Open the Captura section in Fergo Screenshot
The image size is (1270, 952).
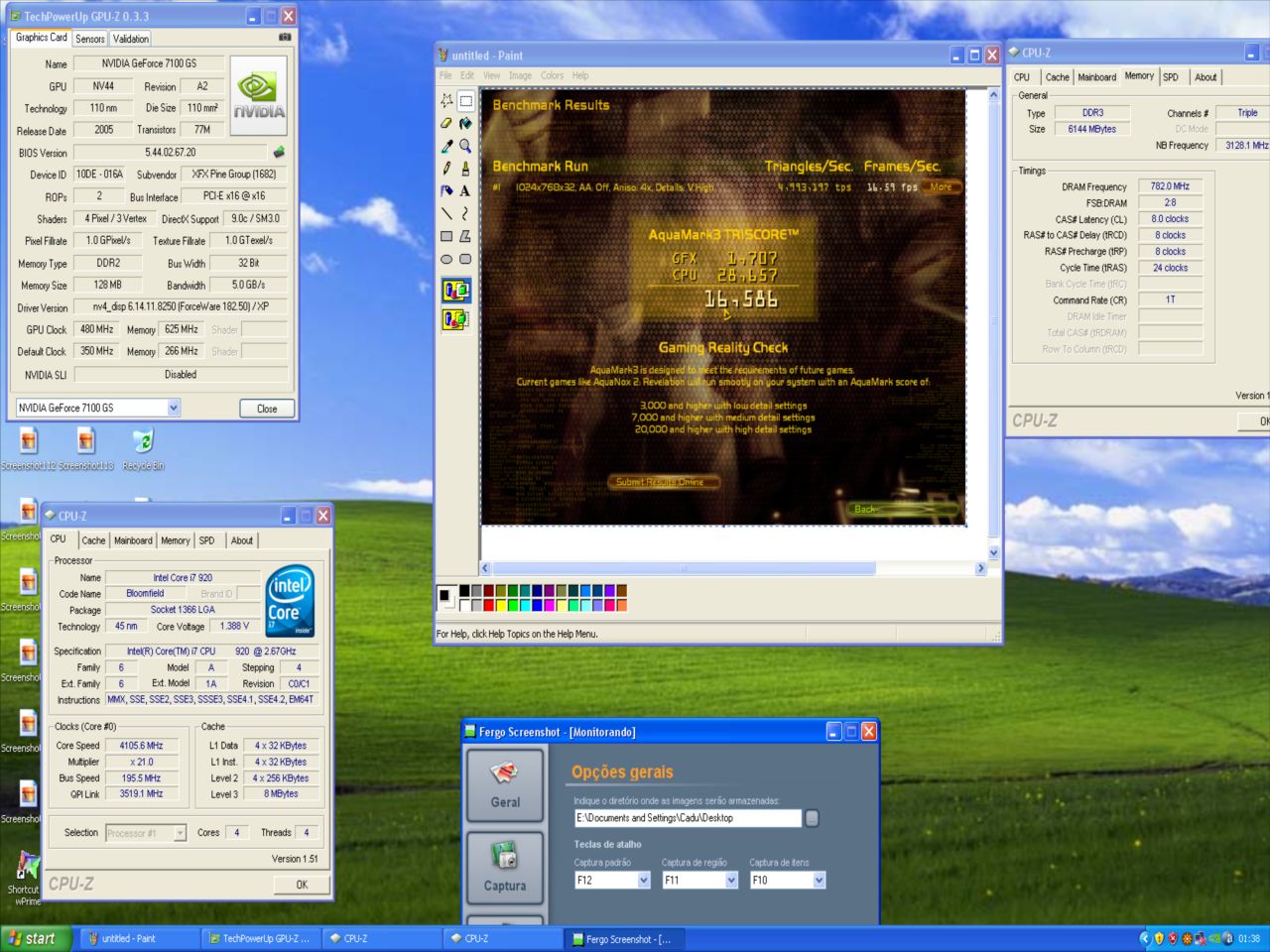pos(505,868)
